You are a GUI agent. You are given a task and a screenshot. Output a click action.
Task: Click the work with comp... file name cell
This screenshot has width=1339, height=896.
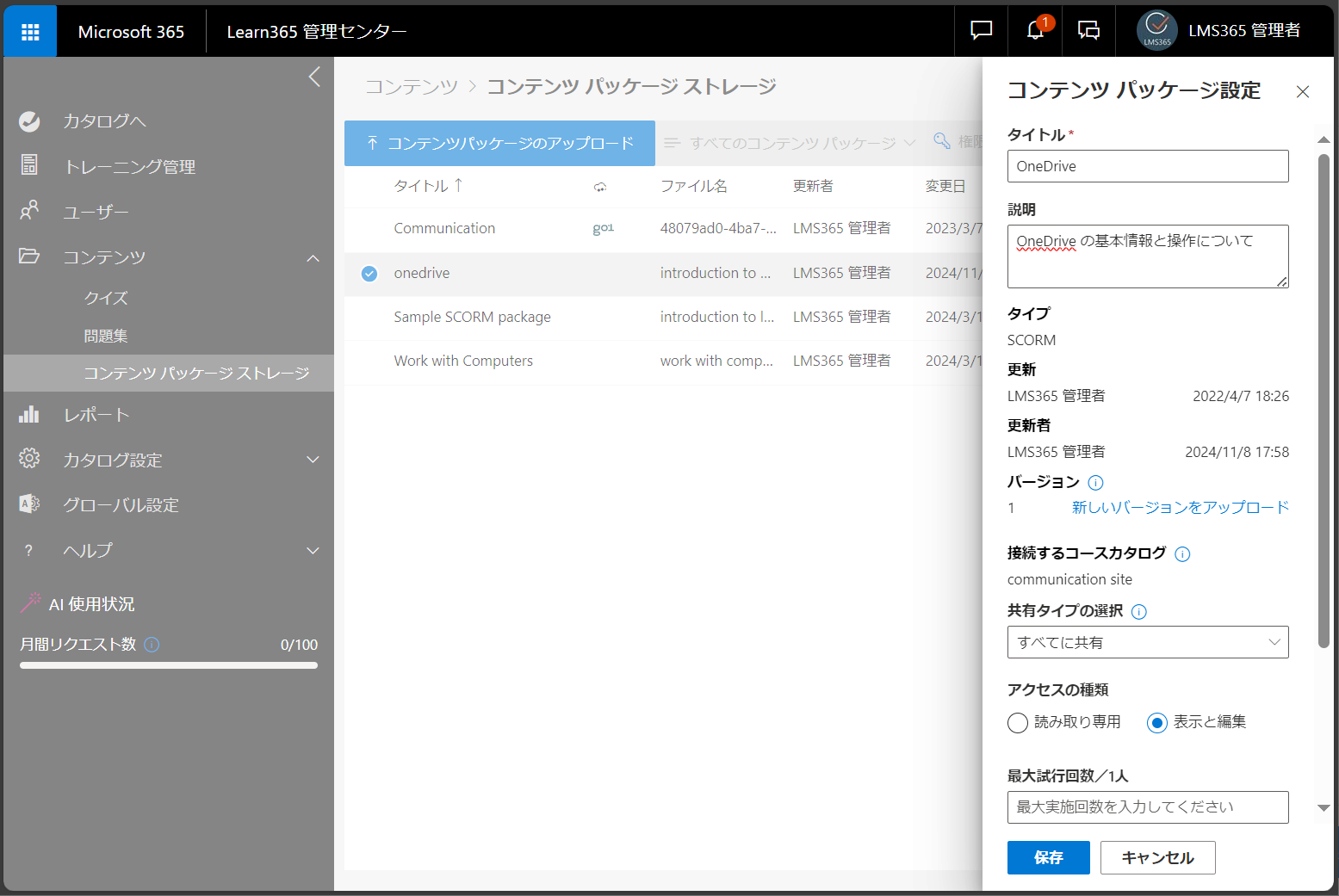(716, 361)
